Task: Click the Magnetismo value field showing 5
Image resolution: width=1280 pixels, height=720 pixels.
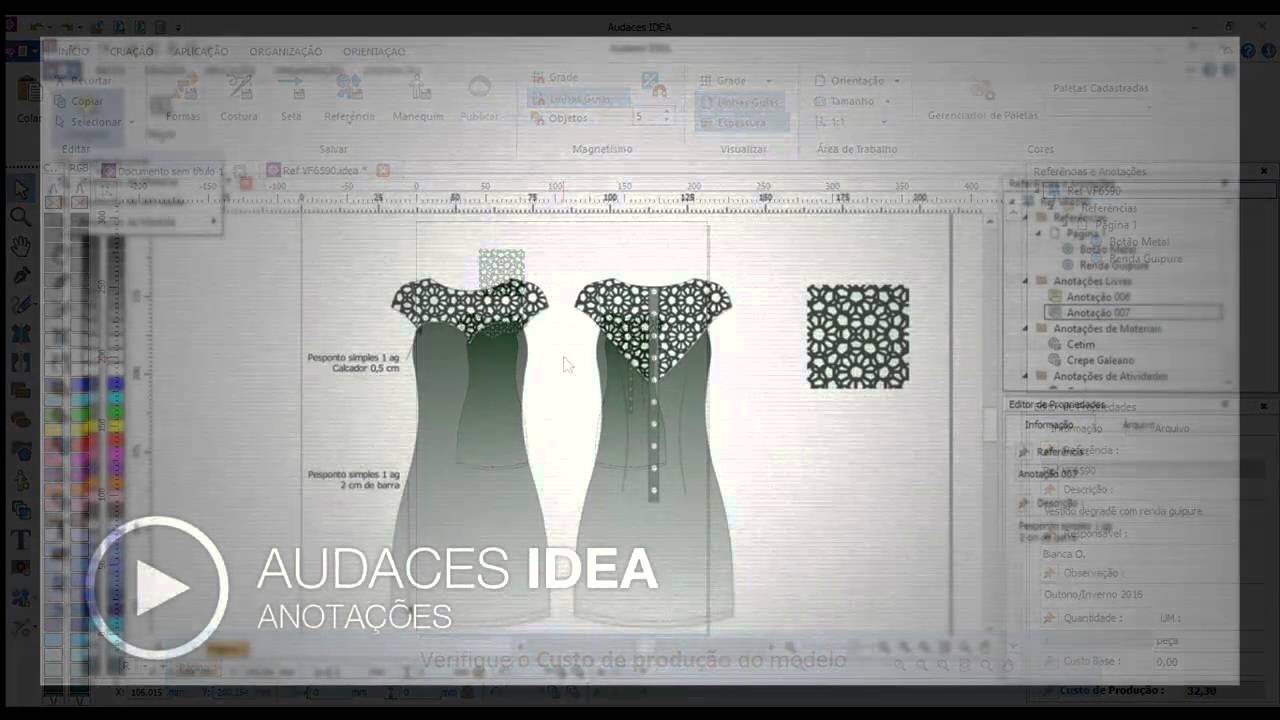Action: pos(649,117)
